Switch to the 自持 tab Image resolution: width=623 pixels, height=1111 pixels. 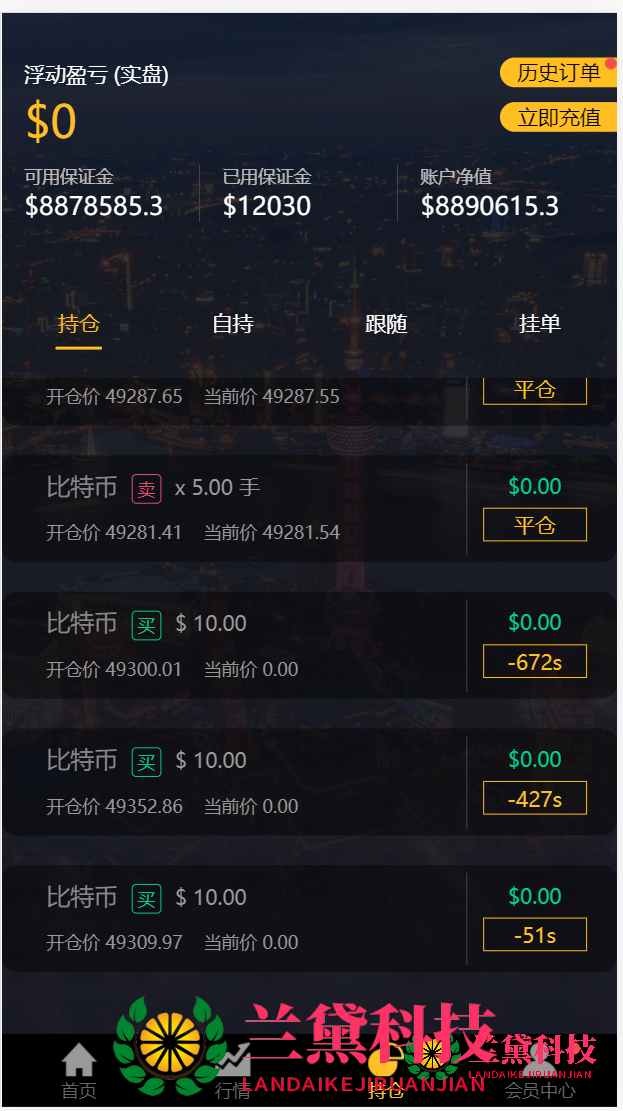(x=232, y=324)
